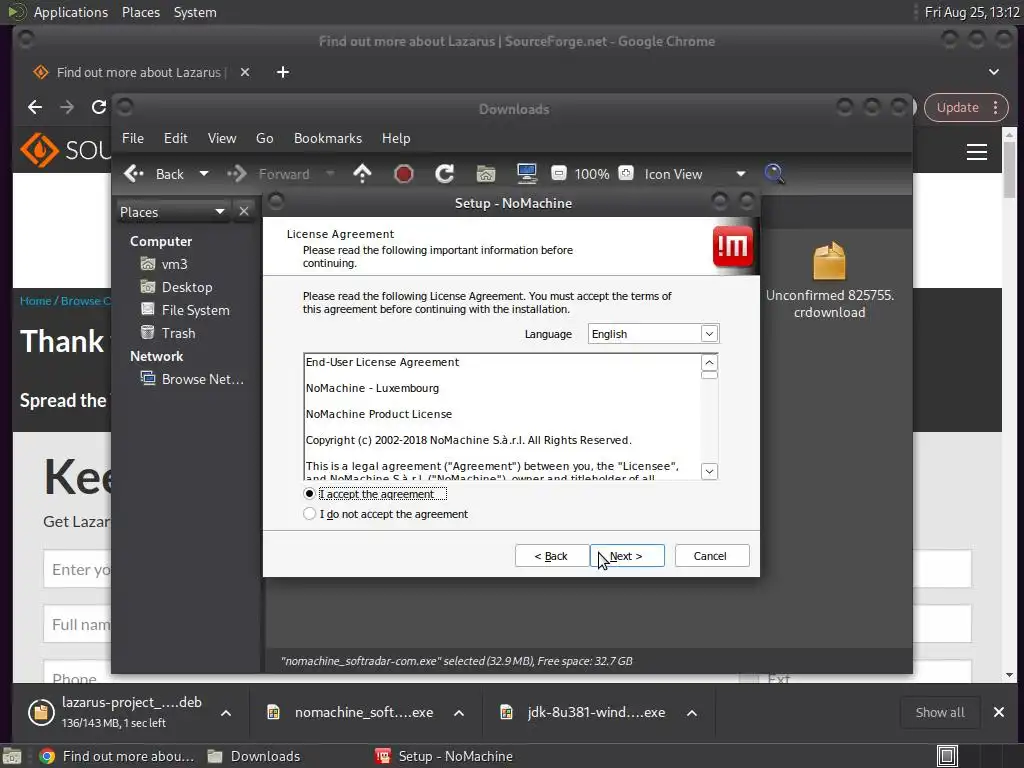Click Setup - NoMachine taskbar entry
1024x768 pixels.
444,756
